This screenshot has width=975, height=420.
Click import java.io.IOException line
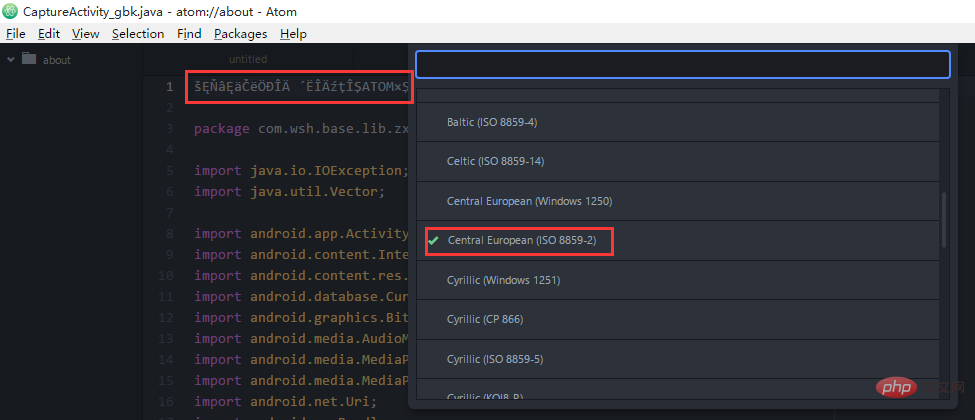coord(302,170)
